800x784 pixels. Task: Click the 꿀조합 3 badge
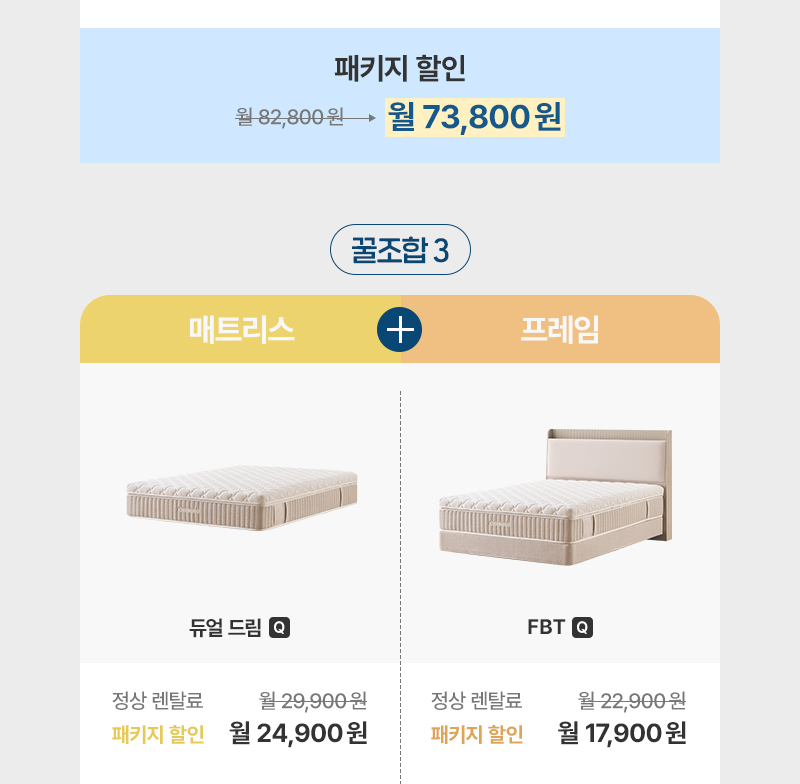(400, 250)
